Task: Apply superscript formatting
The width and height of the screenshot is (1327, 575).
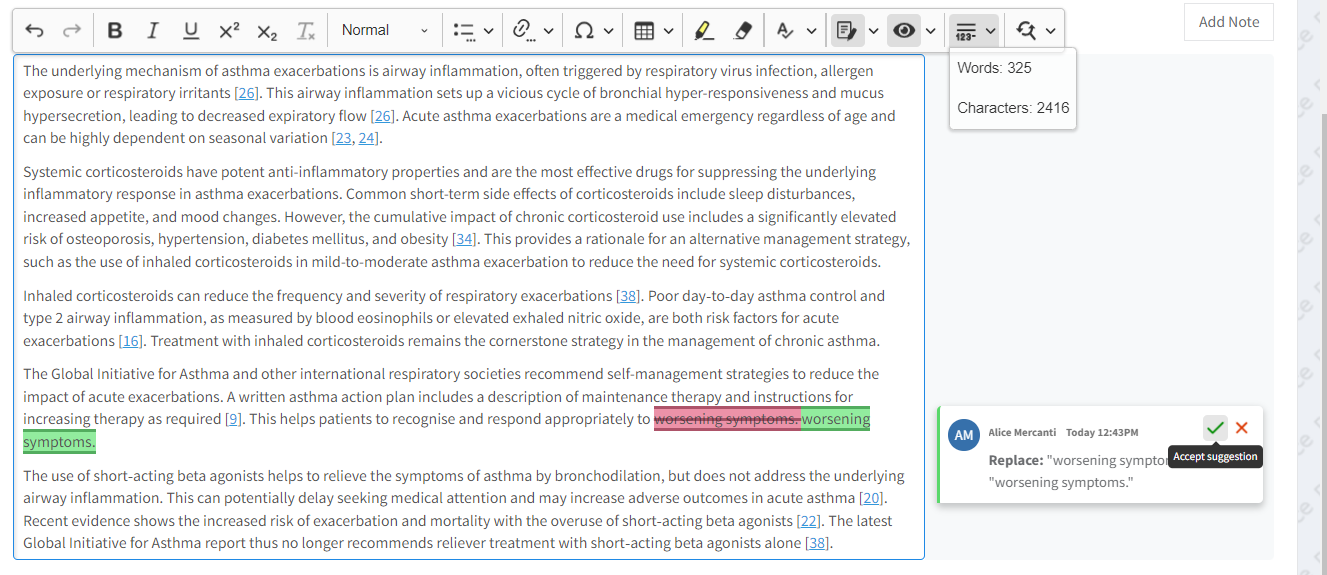Action: click(229, 31)
